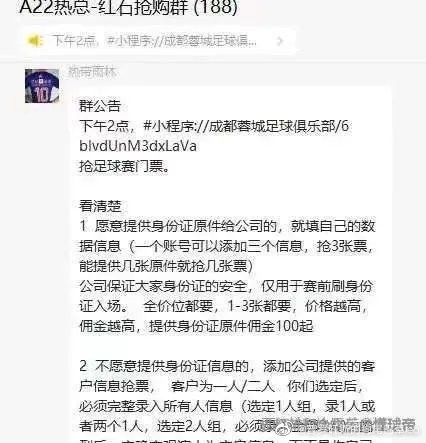Click the text 提供身份证原件佣金100起
The width and height of the screenshot is (426, 443).
(231, 326)
